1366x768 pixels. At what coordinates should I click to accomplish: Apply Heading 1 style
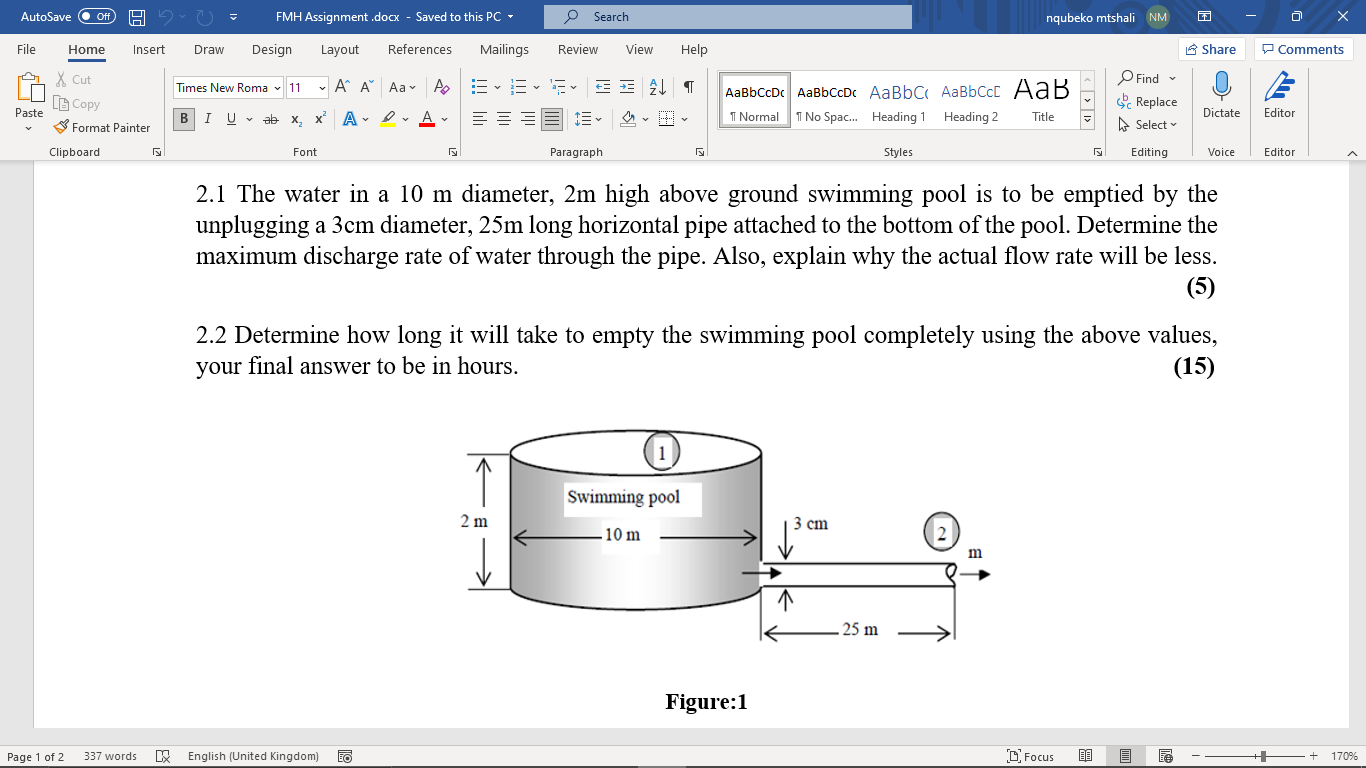click(x=898, y=99)
